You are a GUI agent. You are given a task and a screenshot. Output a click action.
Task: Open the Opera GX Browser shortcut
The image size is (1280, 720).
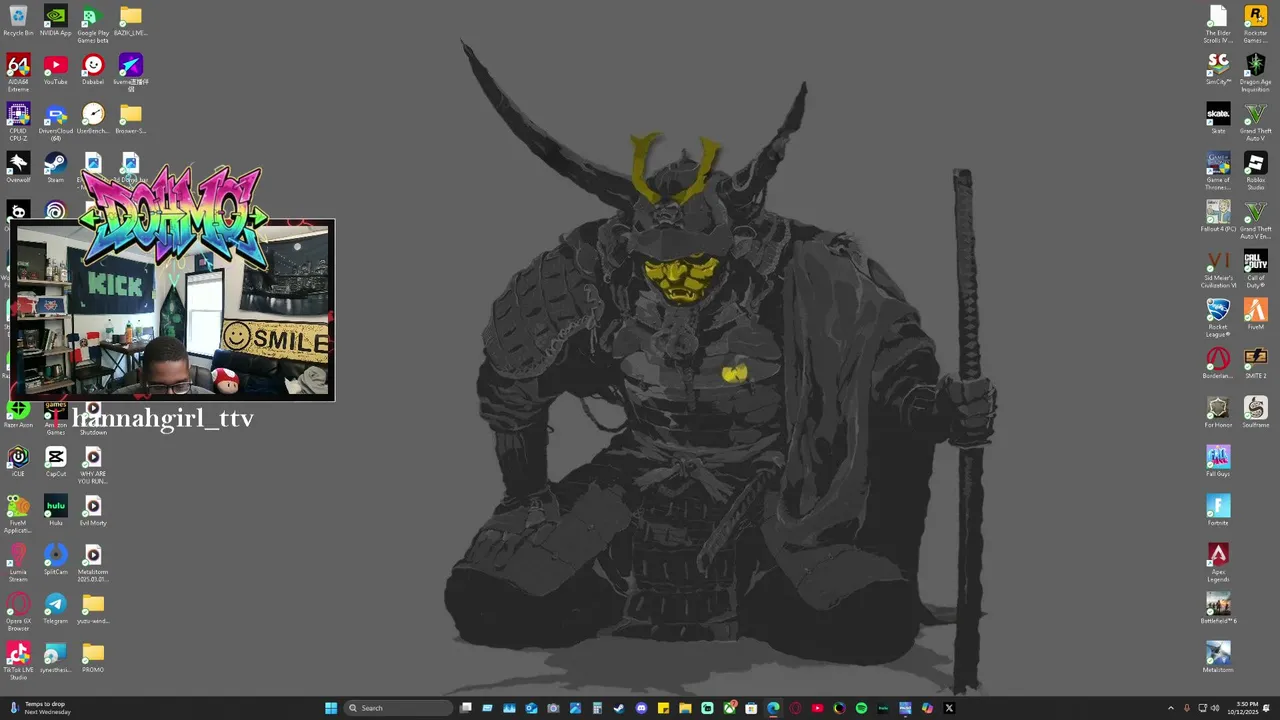coord(18,612)
